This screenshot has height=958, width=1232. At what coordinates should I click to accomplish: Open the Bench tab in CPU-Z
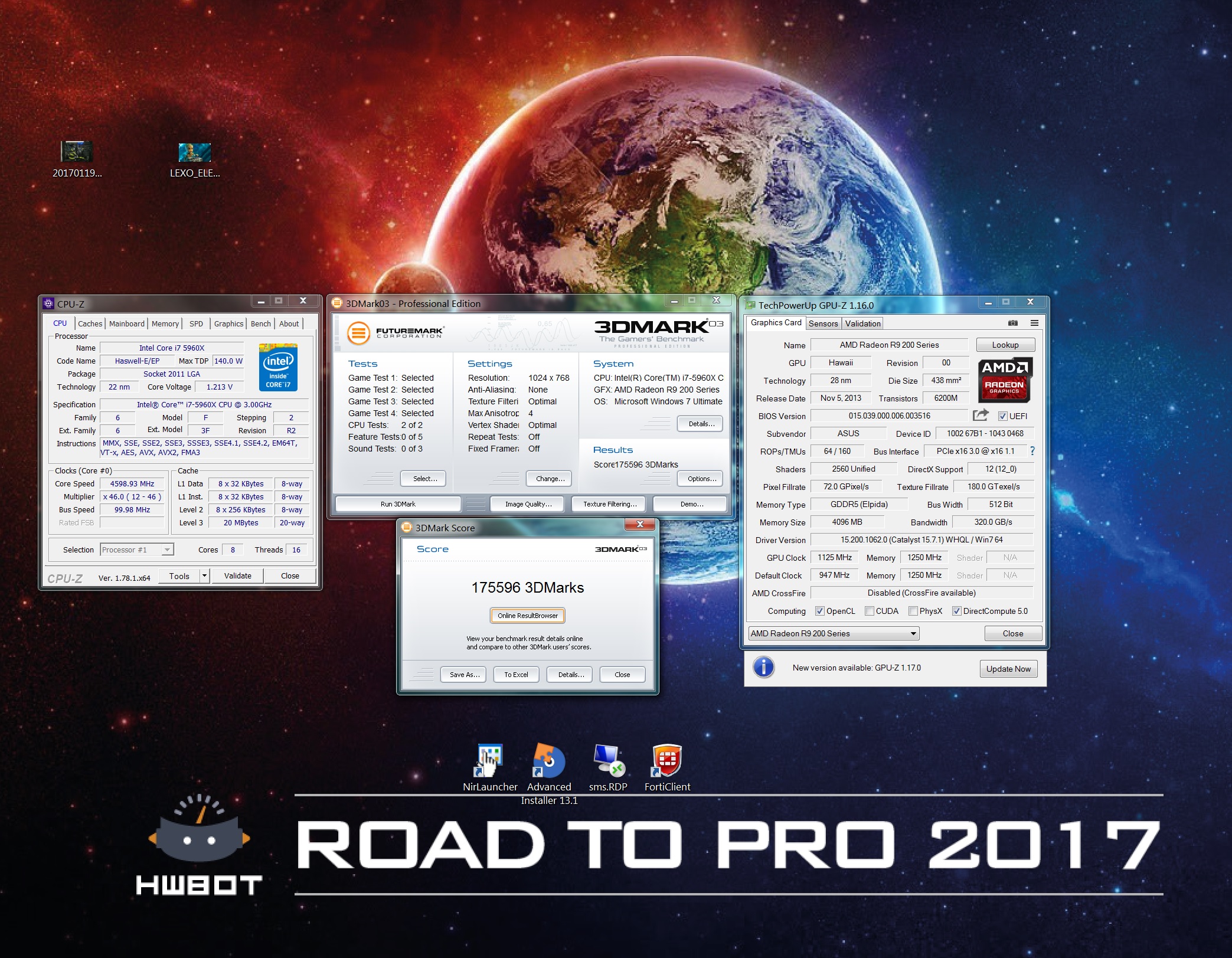(x=261, y=323)
